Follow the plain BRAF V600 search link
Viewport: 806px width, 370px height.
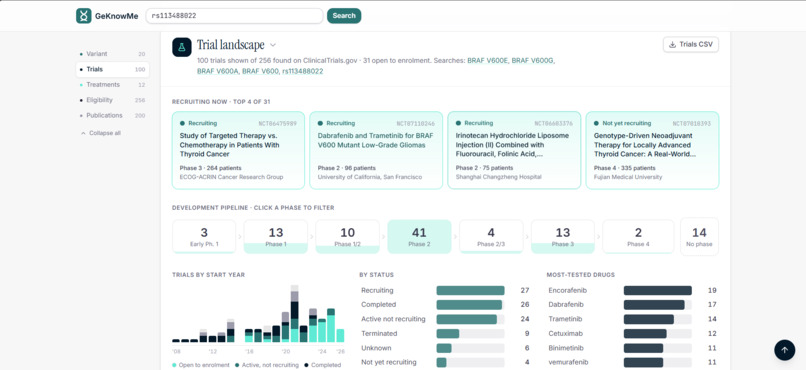coord(260,71)
